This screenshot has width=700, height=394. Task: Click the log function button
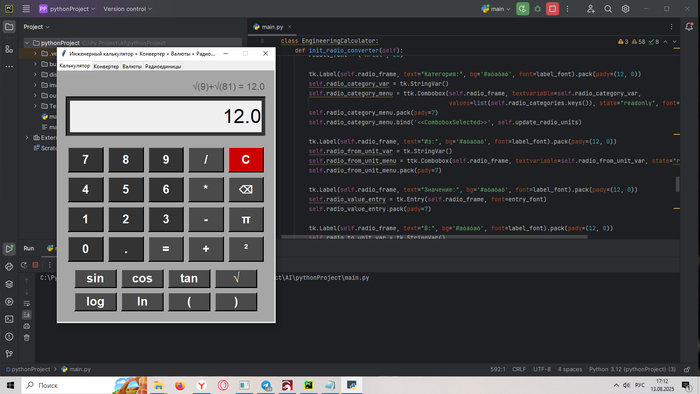click(95, 302)
